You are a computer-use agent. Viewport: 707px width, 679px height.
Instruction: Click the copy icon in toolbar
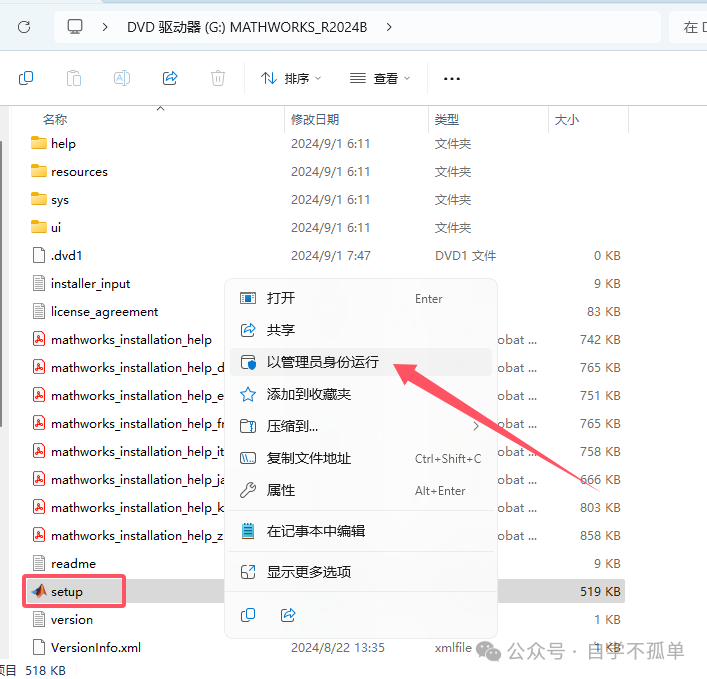tap(26, 78)
